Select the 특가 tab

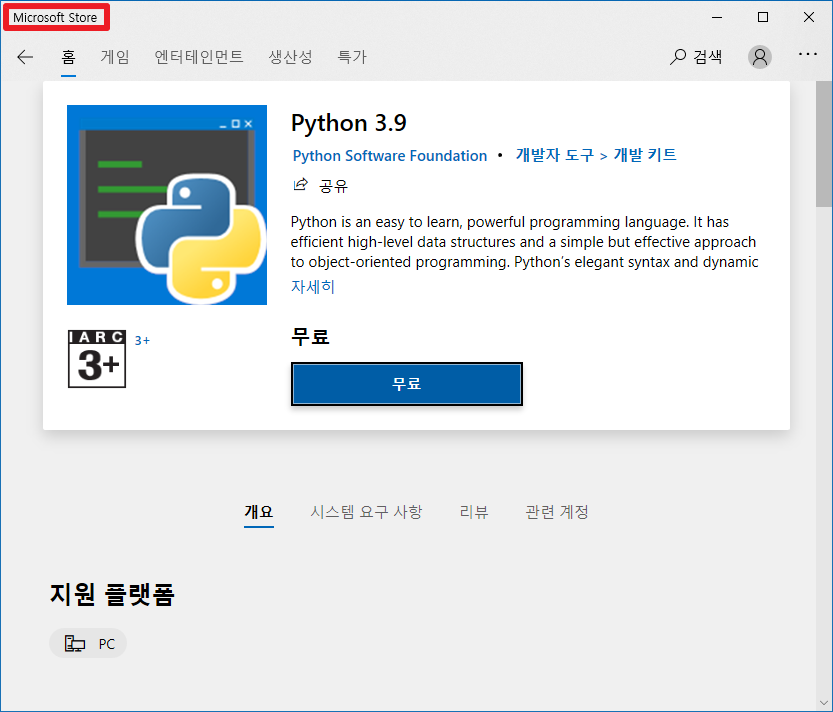coord(352,57)
